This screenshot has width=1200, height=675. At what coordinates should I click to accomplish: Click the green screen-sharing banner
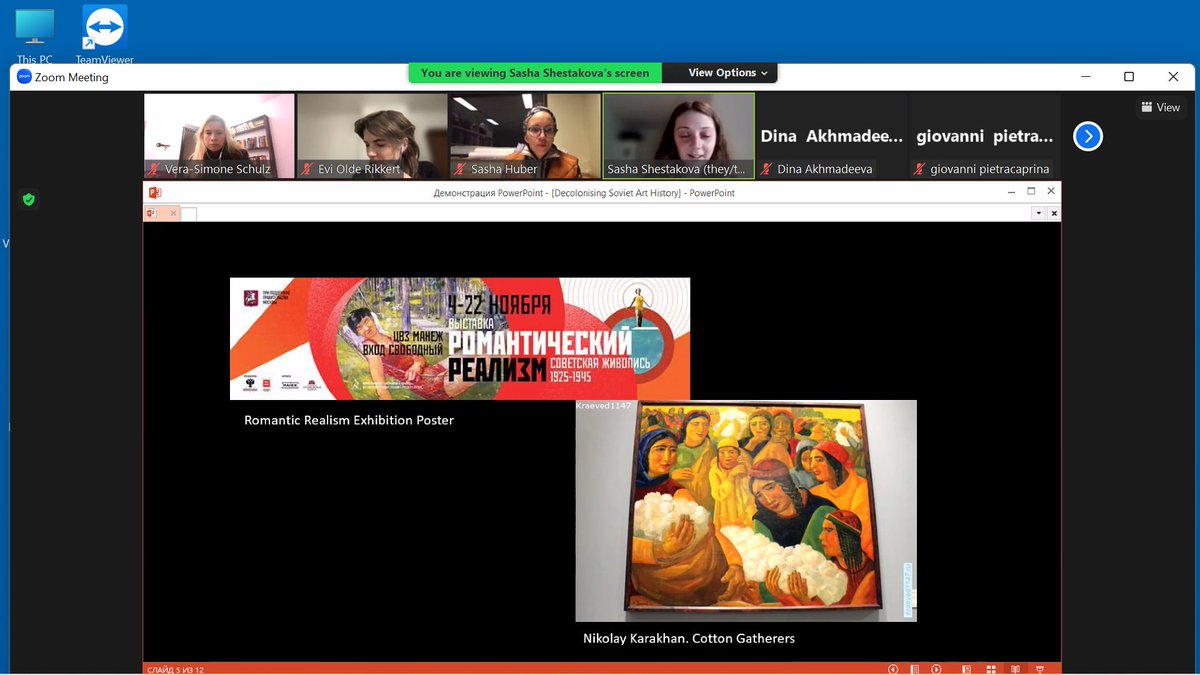coord(534,72)
